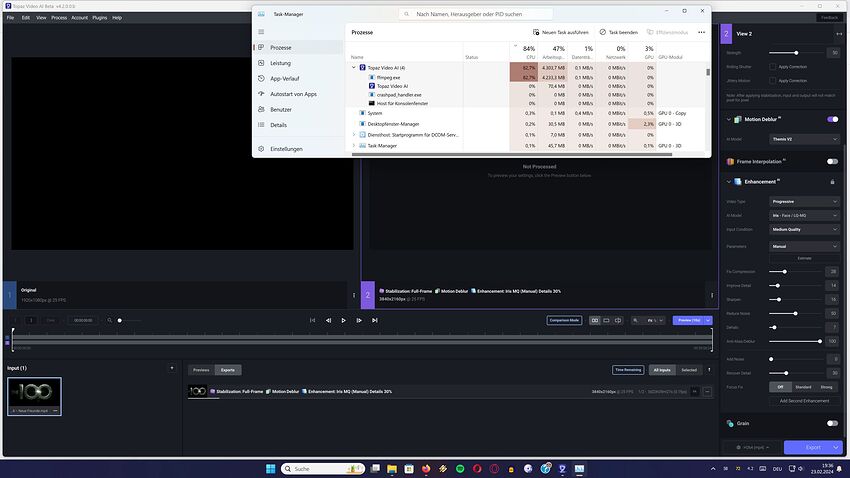Click Play button in playback controls
This screenshot has width=850, height=478.
click(x=343, y=320)
